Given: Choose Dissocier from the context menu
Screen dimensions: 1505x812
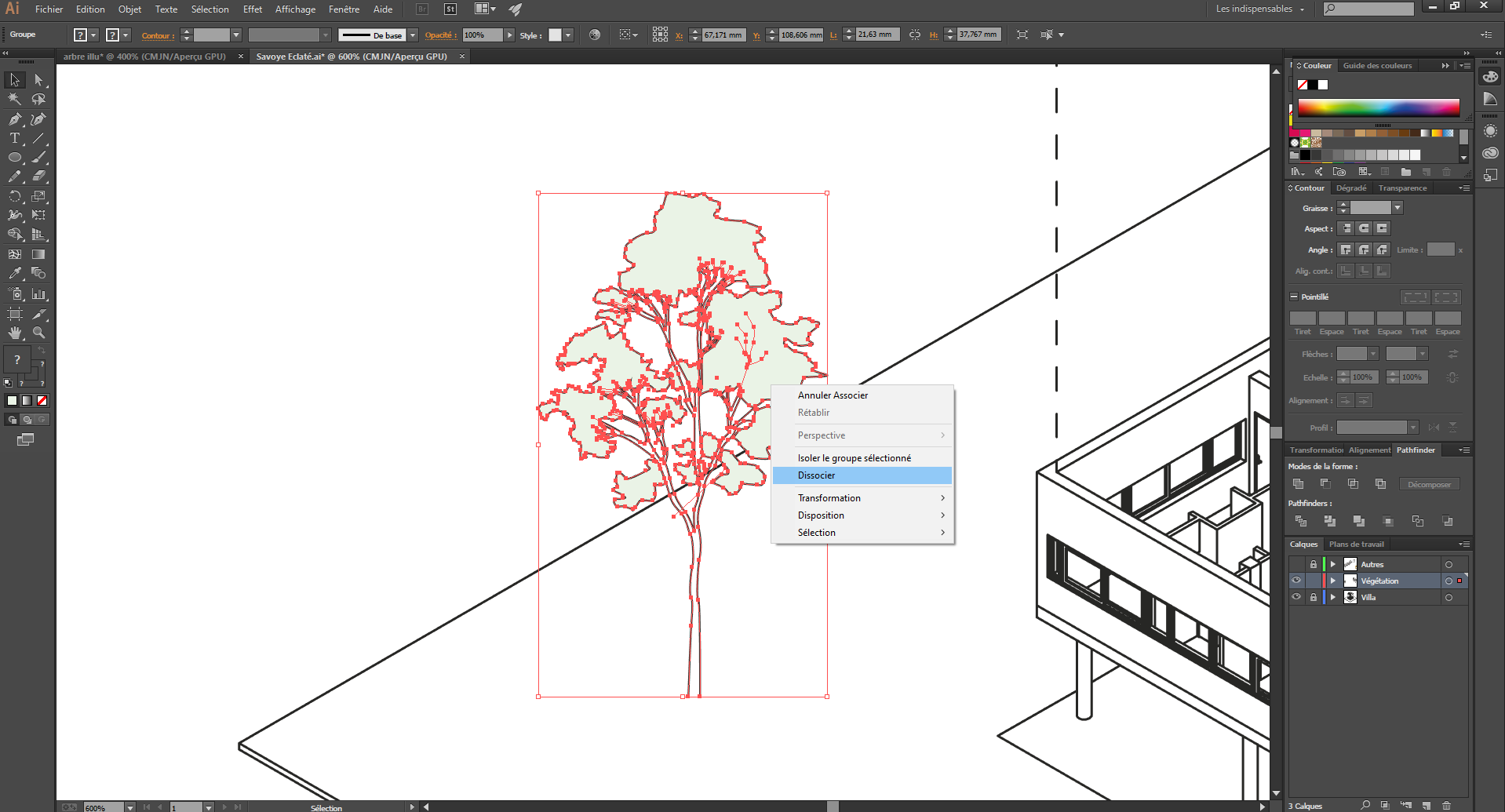Looking at the screenshot, I should [x=816, y=475].
